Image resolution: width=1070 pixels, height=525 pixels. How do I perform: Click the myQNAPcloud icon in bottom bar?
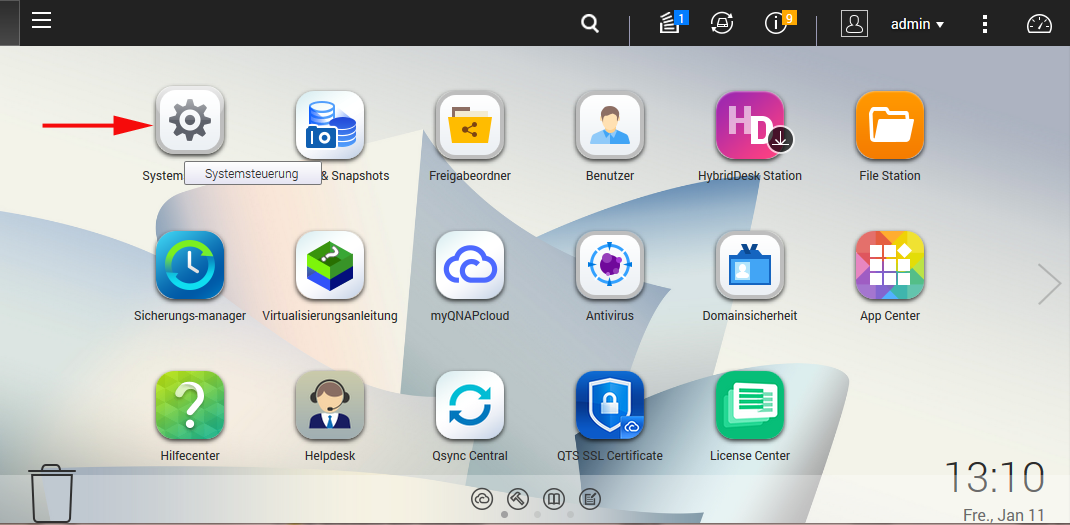[x=482, y=499]
